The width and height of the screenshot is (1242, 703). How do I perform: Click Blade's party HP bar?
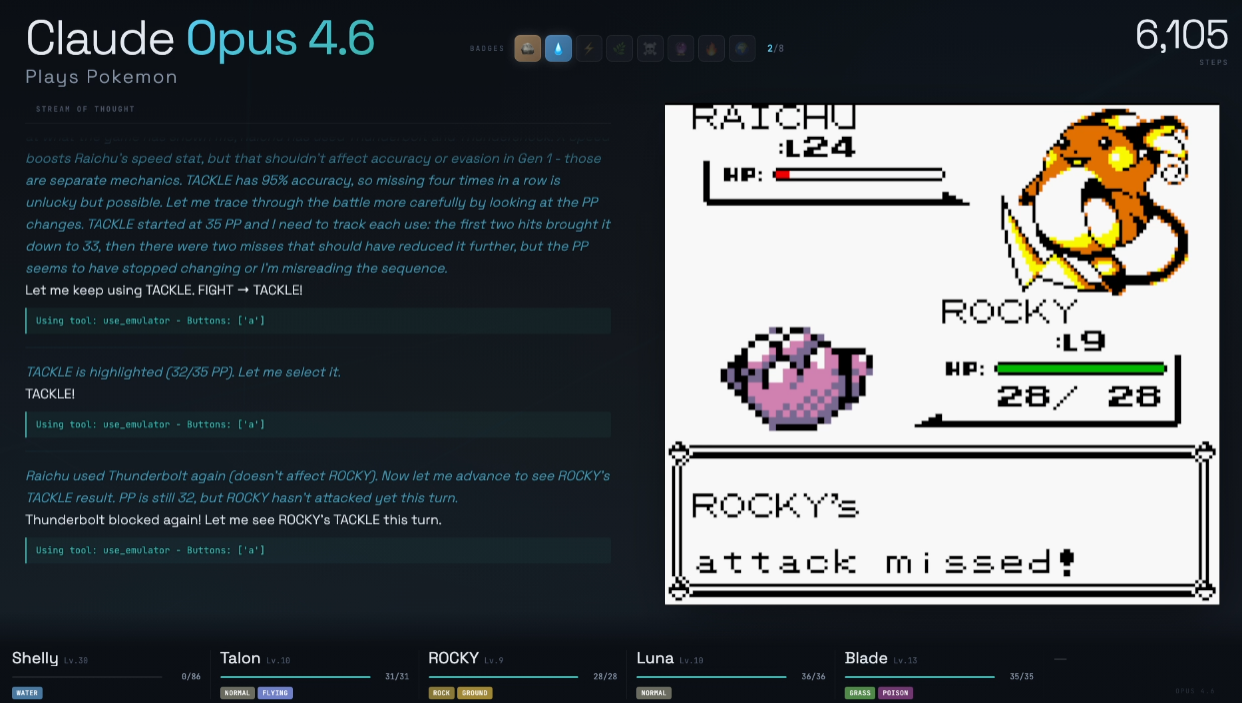tap(920, 677)
